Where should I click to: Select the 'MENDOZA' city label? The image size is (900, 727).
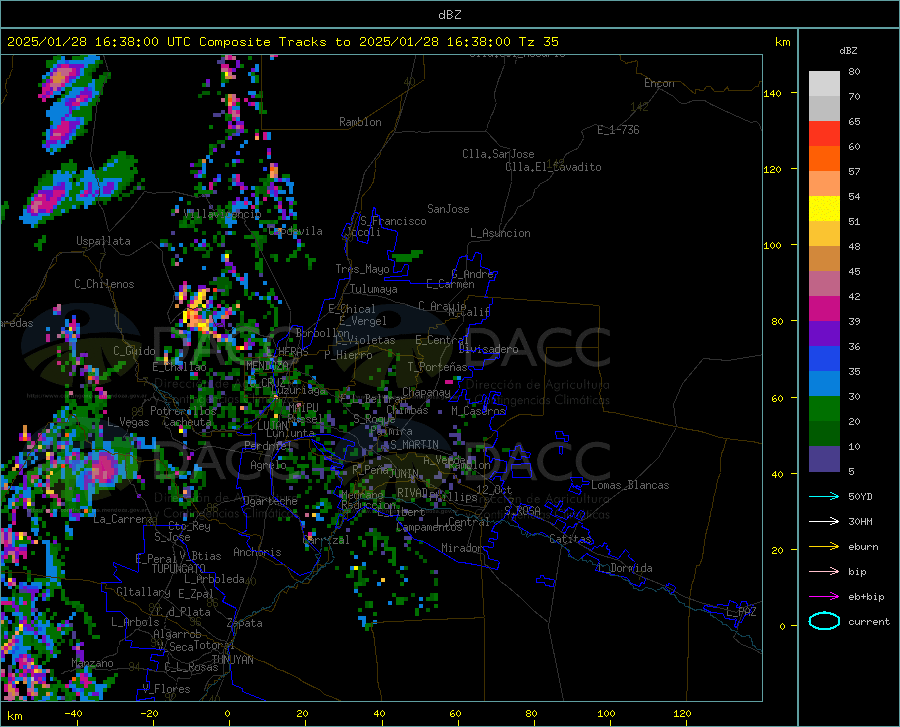[x=267, y=365]
